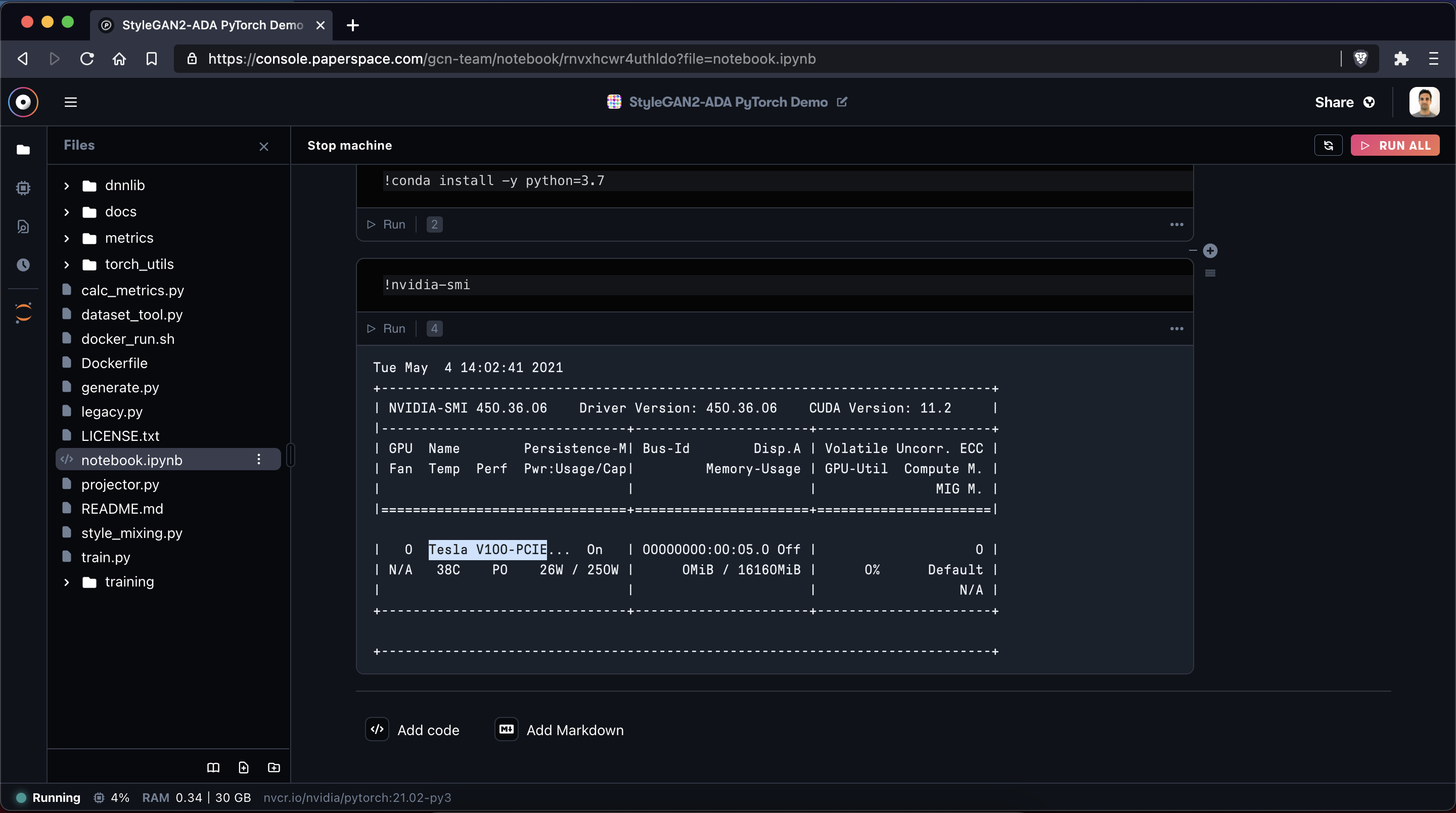Zoom in using the plus control beside the cell
Screen dimensions: 1456x813
click(1211, 251)
